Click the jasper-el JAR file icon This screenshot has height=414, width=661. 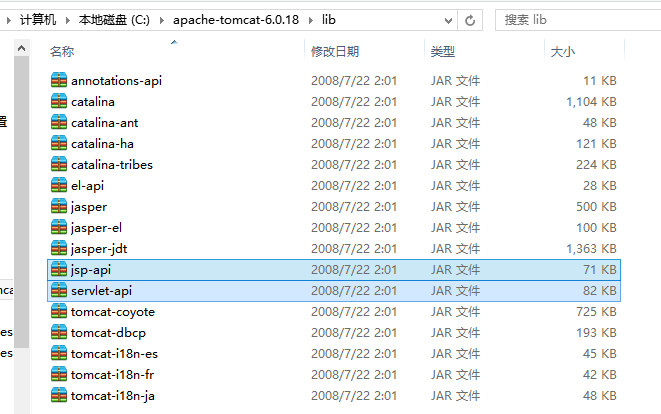pyautogui.click(x=59, y=227)
